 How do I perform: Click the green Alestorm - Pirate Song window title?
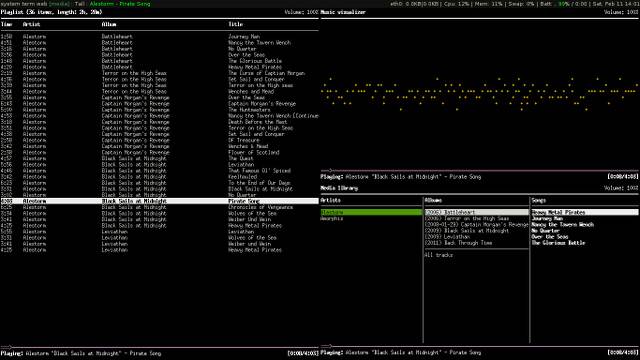tap(120, 4)
